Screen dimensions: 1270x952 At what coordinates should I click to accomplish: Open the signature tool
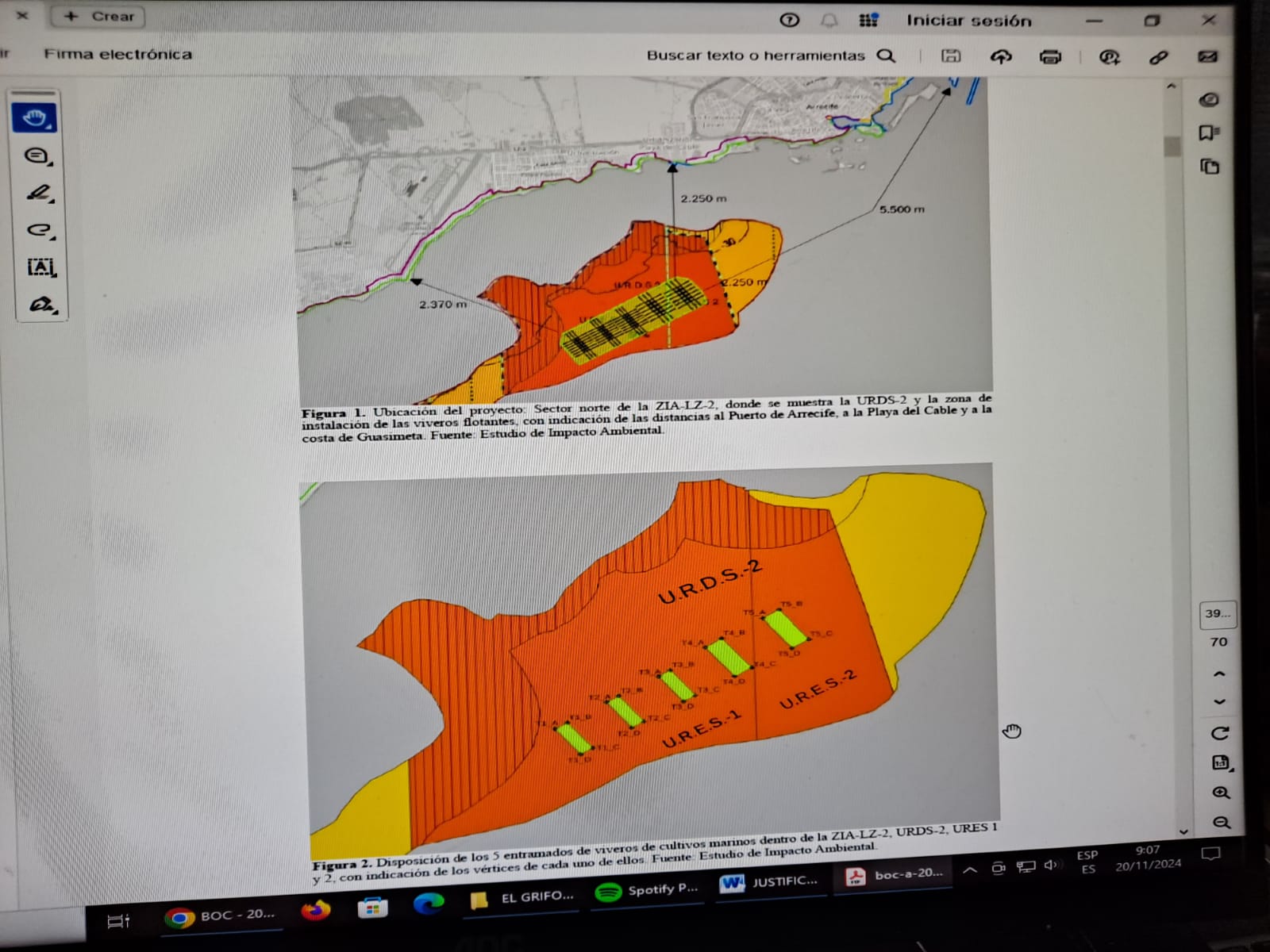(41, 305)
